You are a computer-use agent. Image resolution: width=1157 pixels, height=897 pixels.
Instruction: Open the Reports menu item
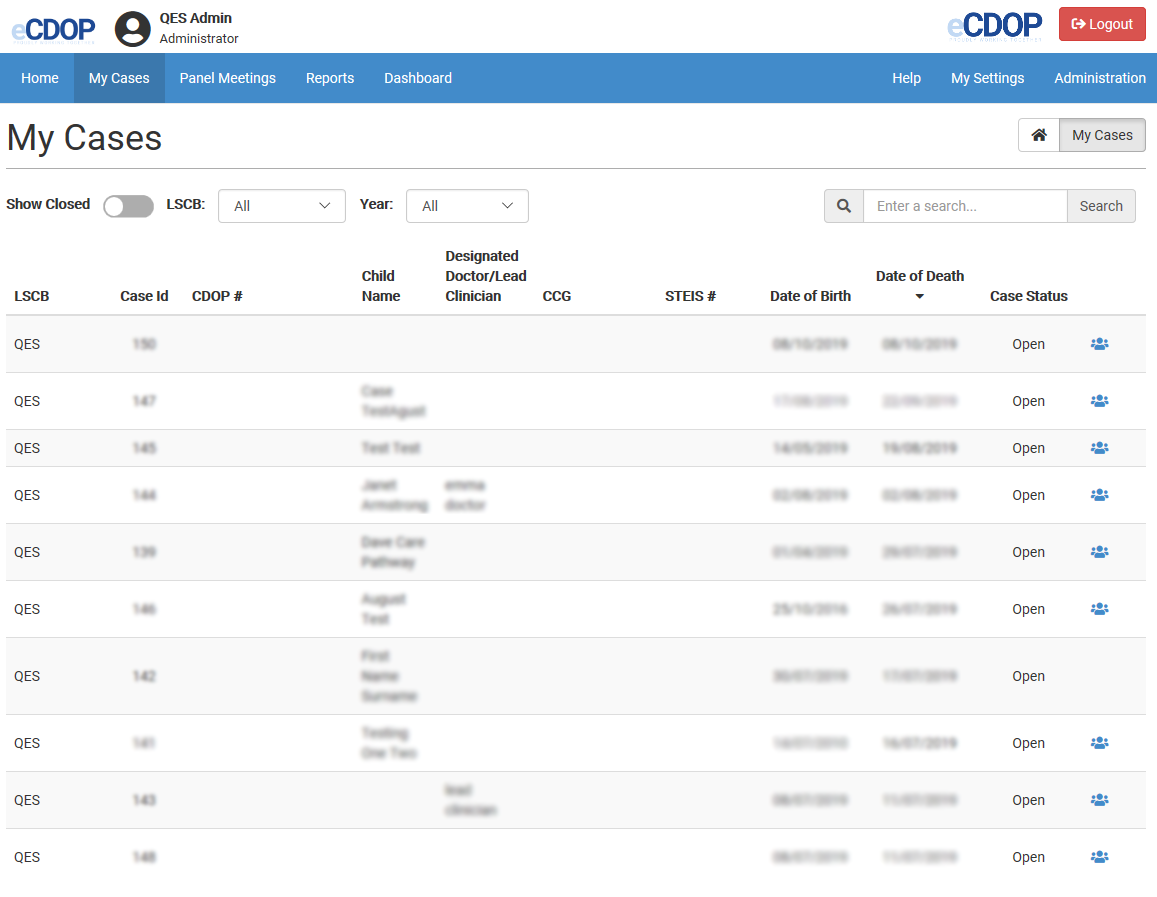click(x=330, y=78)
